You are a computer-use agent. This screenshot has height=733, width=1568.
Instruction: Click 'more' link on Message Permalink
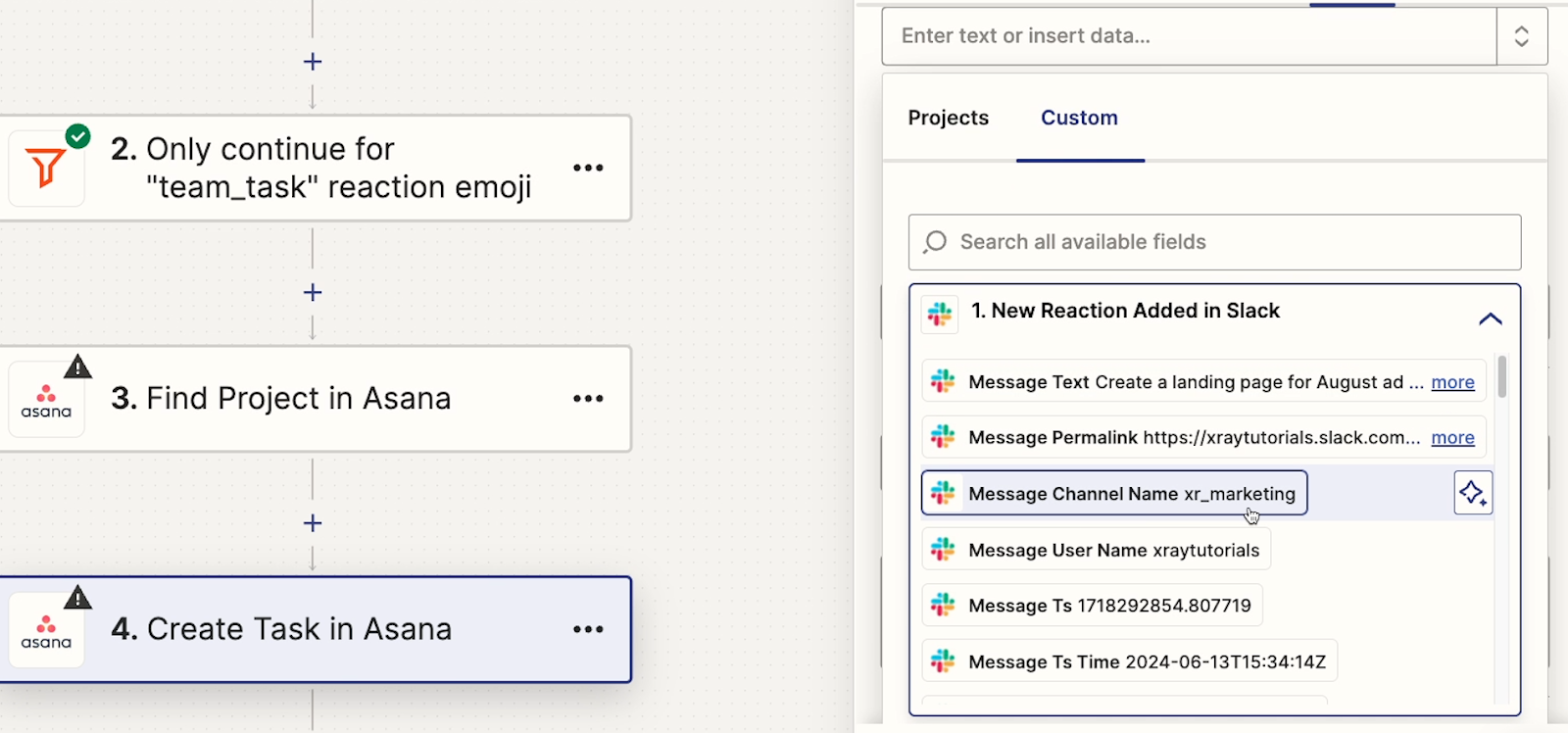(1452, 438)
